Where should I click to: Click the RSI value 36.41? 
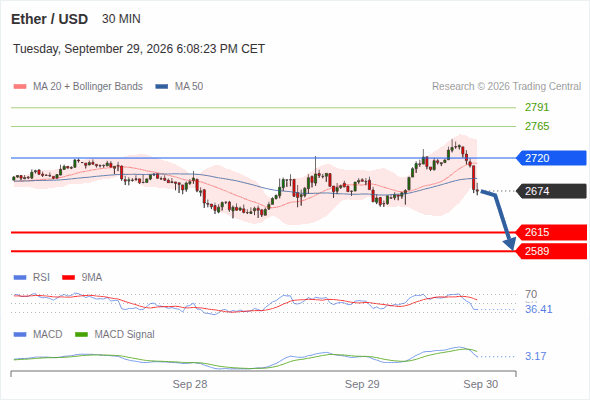tap(538, 309)
